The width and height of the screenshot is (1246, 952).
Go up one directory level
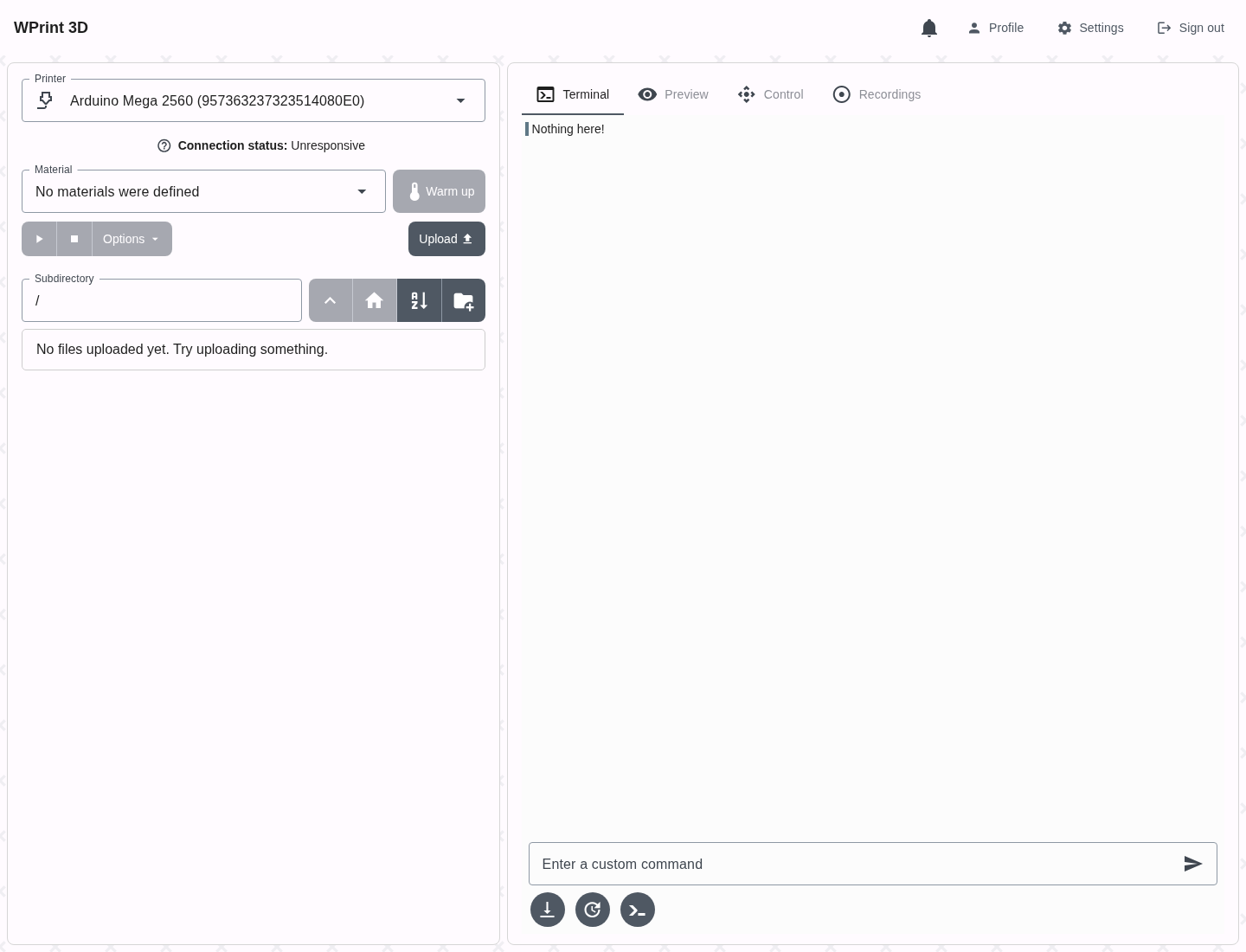pyautogui.click(x=331, y=300)
